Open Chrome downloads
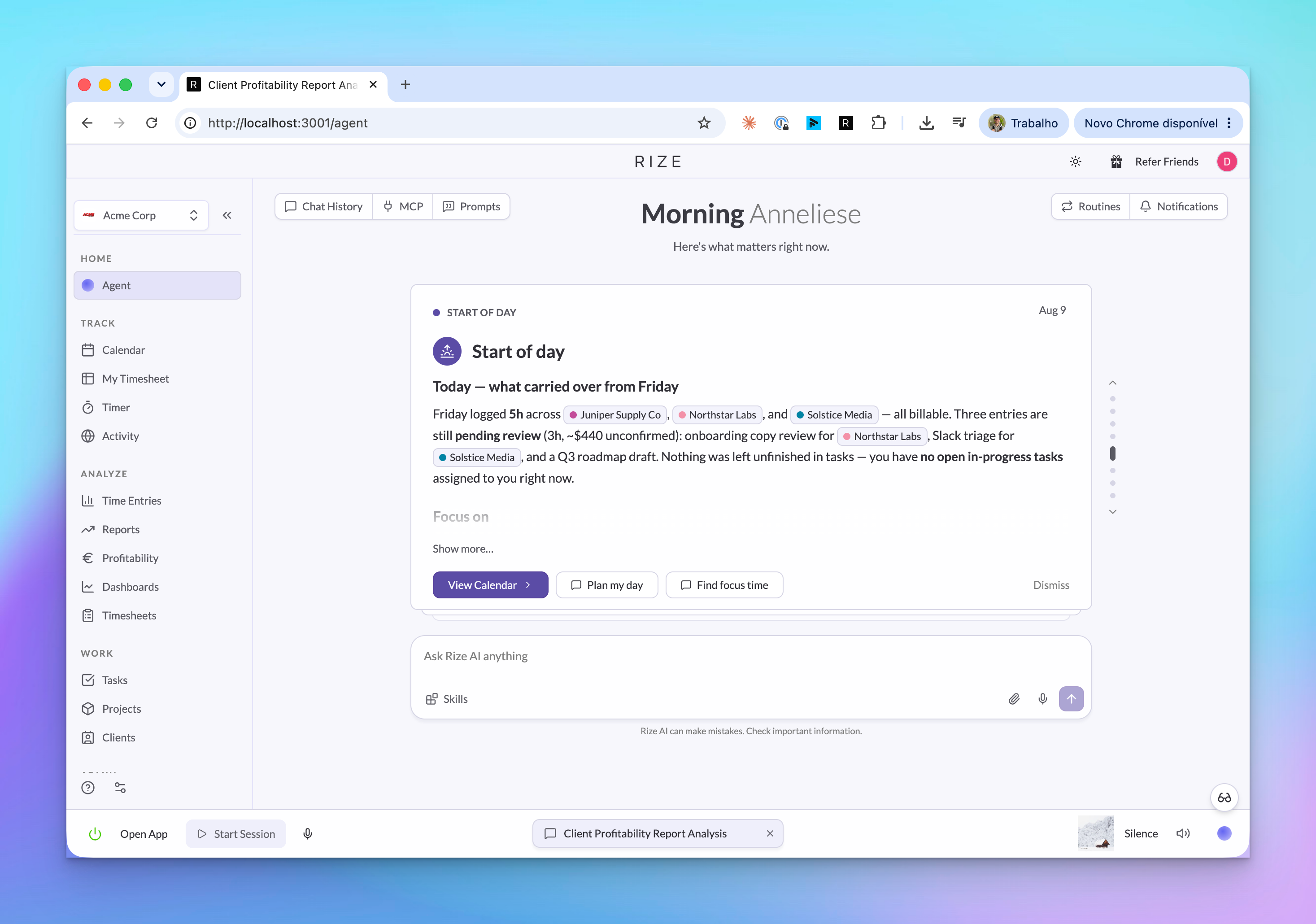The width and height of the screenshot is (1316, 924). (x=926, y=122)
